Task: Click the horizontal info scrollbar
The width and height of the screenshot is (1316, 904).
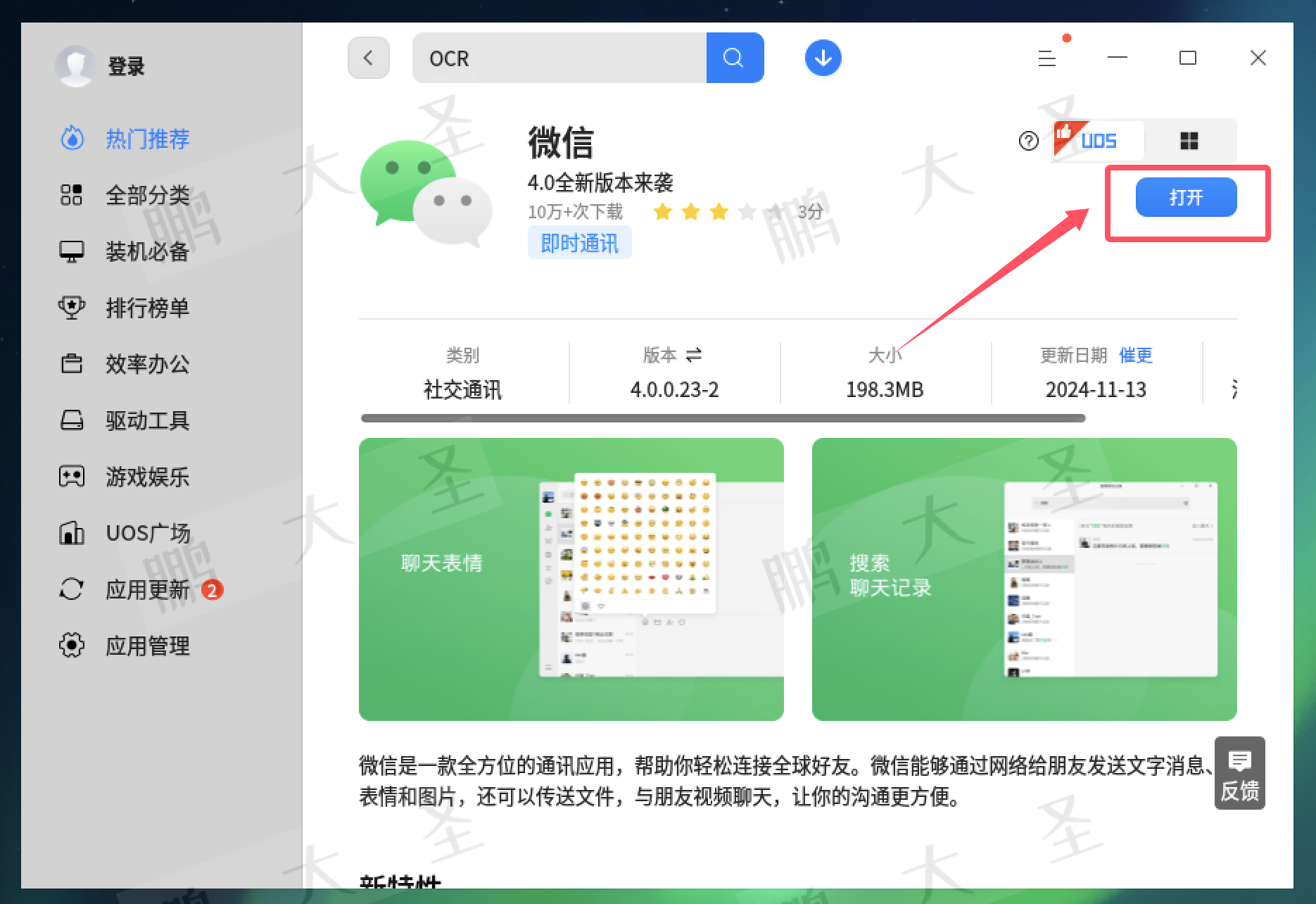Action: (723, 418)
